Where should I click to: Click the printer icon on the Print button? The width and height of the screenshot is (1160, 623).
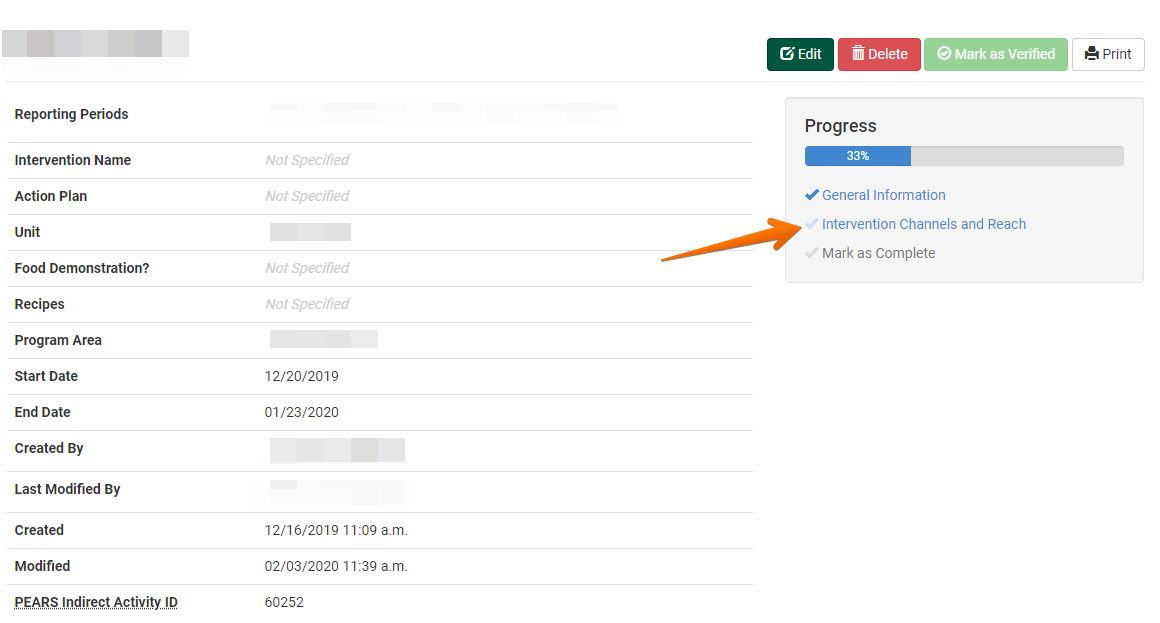click(x=1093, y=54)
